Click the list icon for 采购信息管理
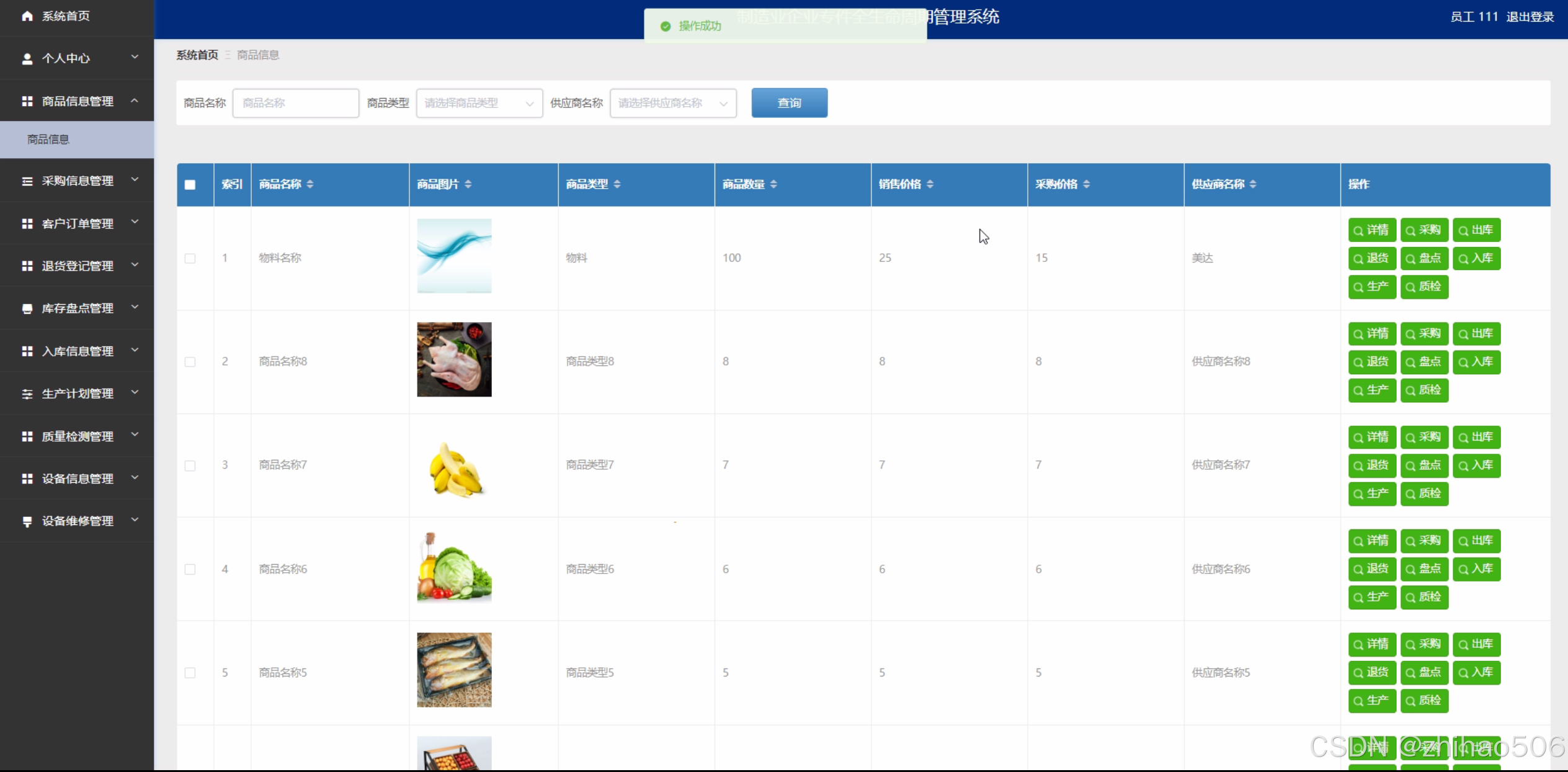1568x772 pixels. pyautogui.click(x=27, y=181)
